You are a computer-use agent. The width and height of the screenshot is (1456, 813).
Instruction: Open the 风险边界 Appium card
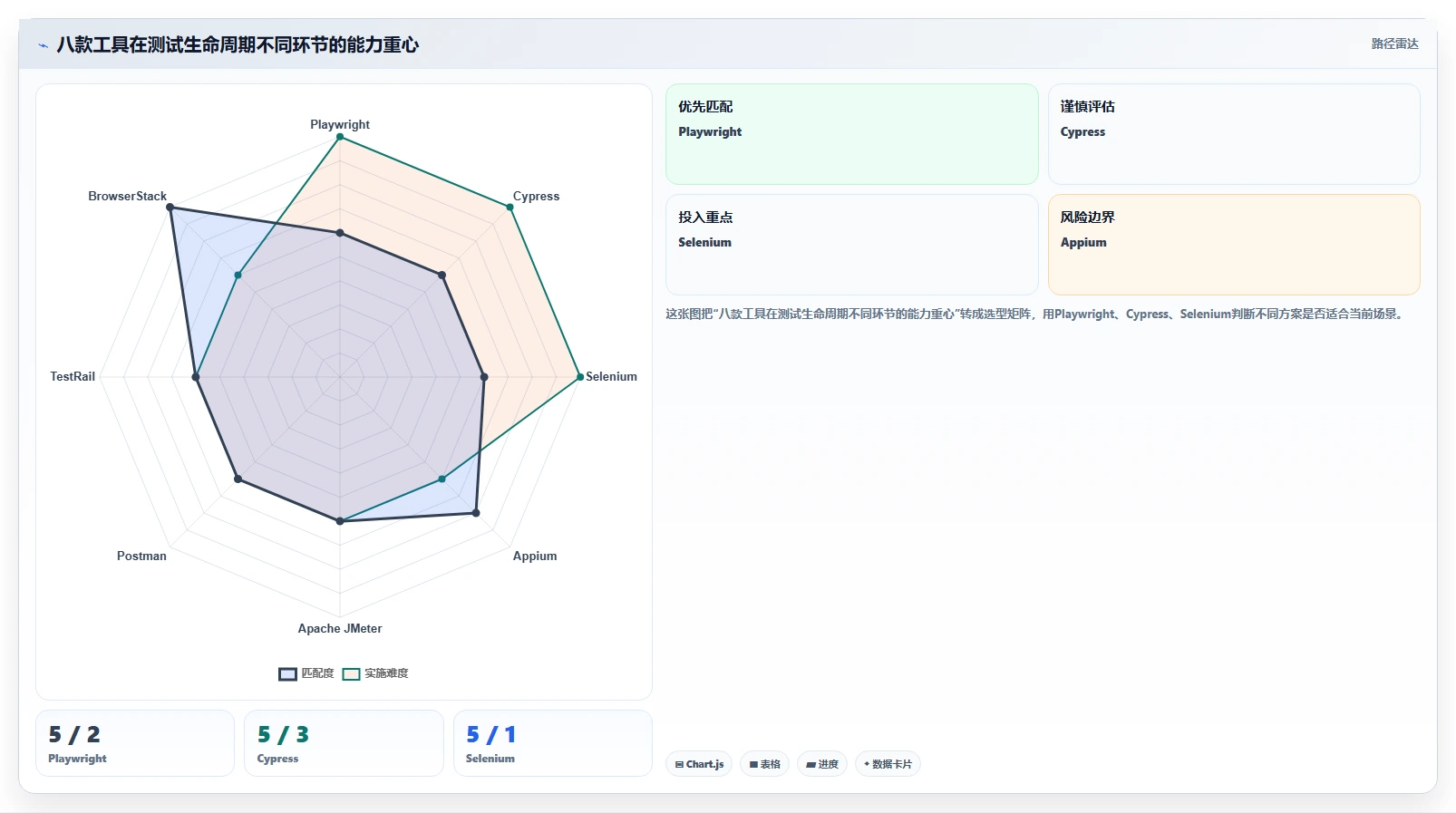coord(1234,245)
